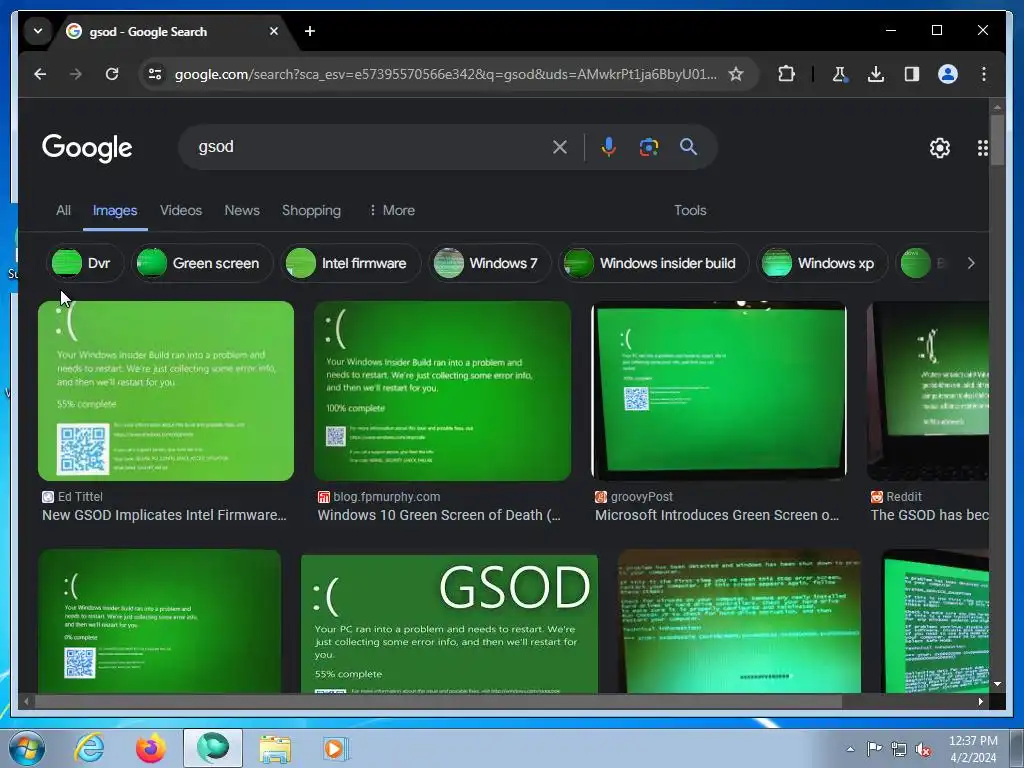Show hidden system tray icons

(850, 749)
